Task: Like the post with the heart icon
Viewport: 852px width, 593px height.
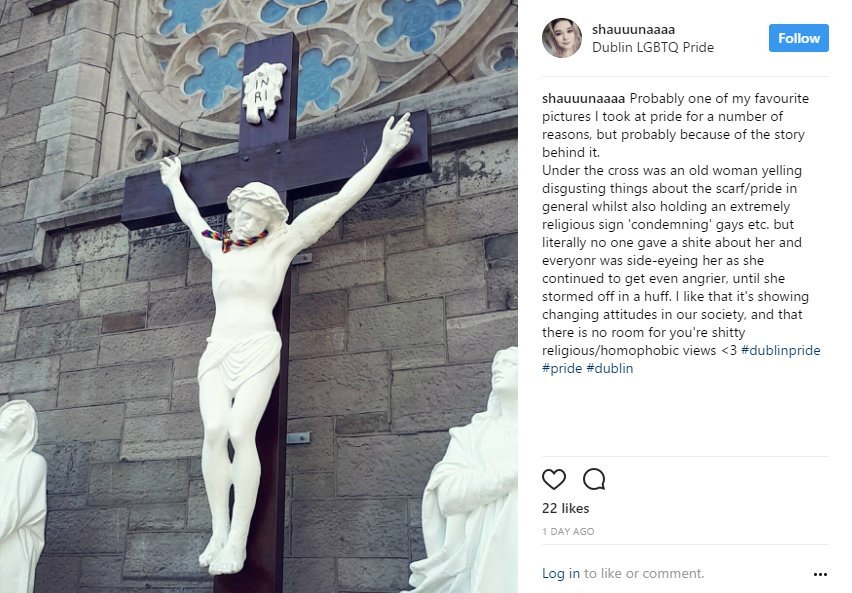Action: pyautogui.click(x=554, y=479)
